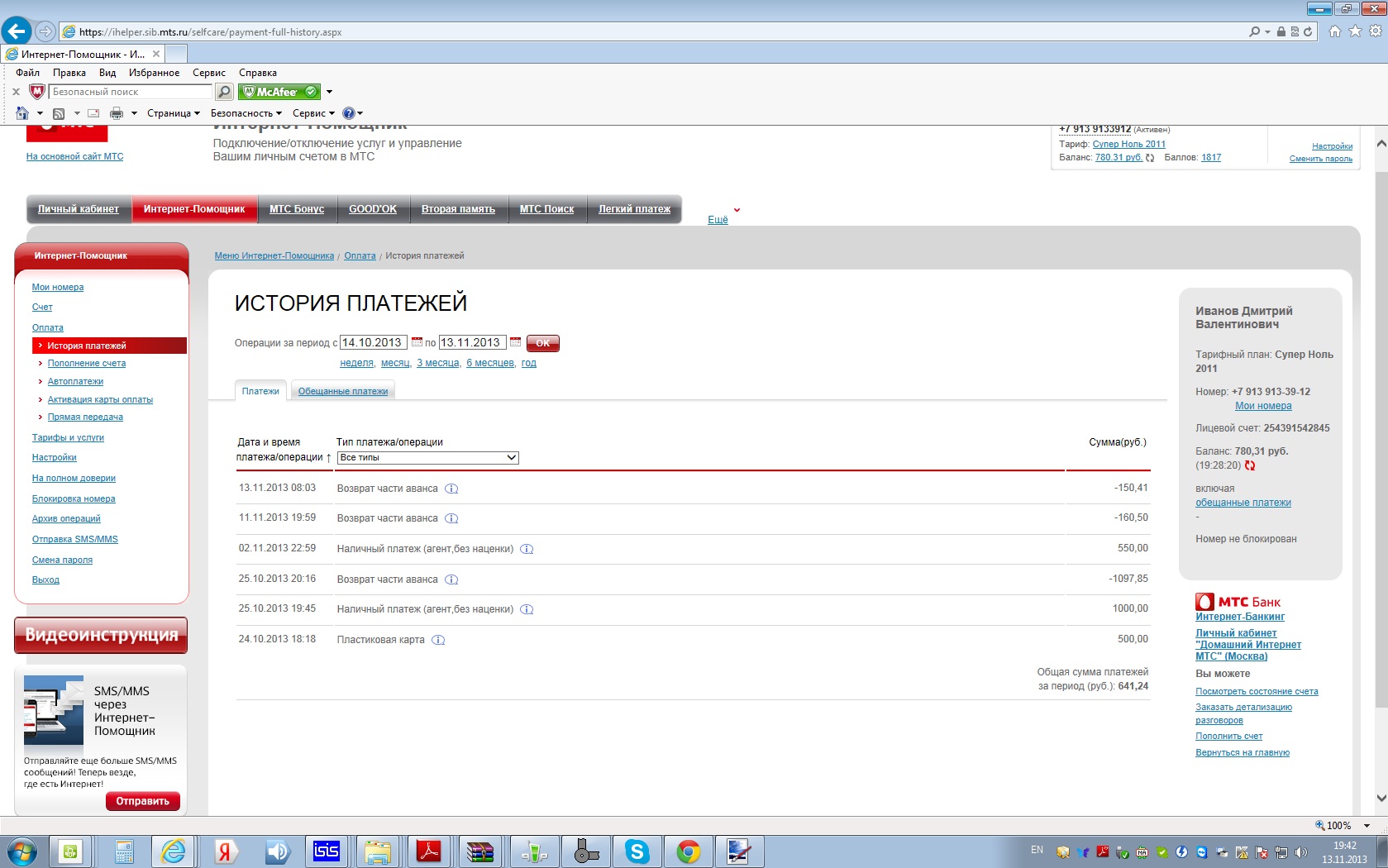Open Сменить пароль link in header
This screenshot has height=868, width=1388.
(1321, 159)
